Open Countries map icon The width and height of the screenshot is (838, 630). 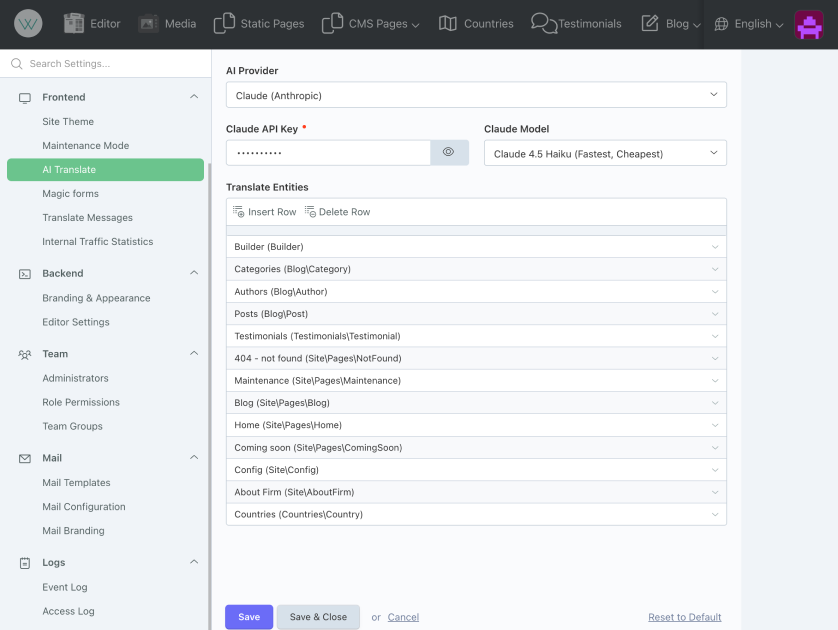(448, 24)
